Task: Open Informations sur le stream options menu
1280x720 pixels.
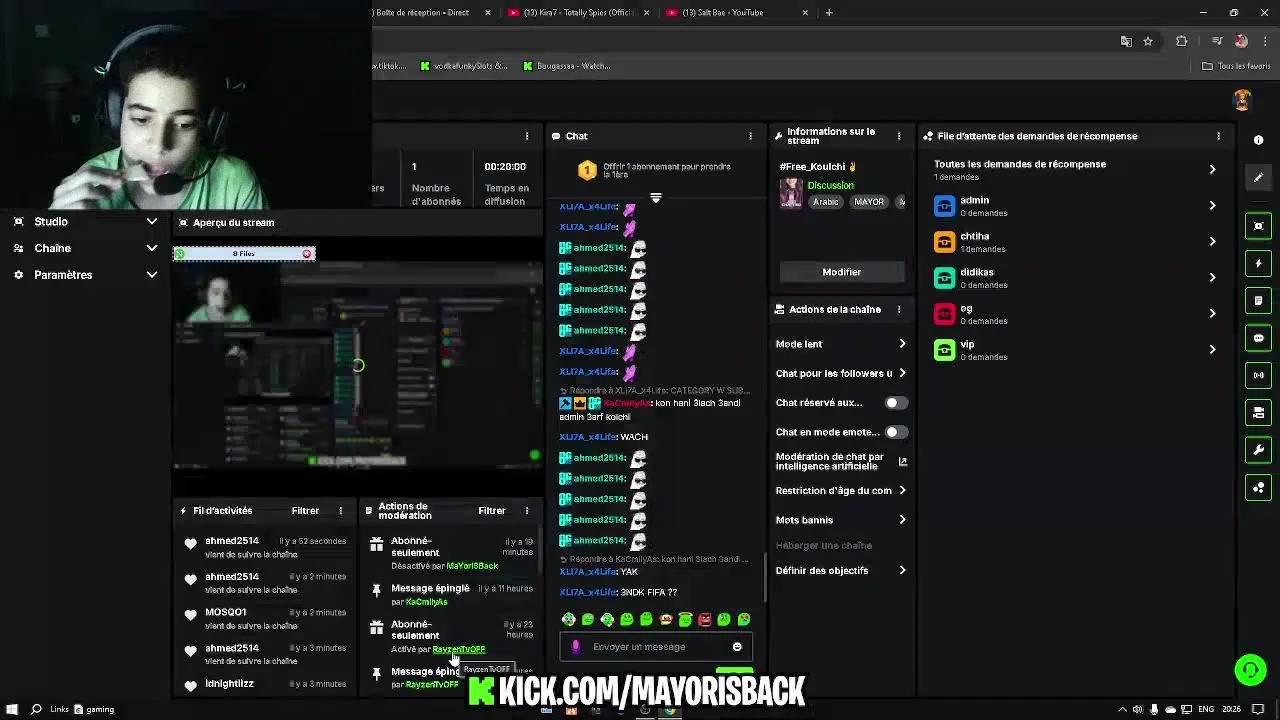Action: [898, 136]
